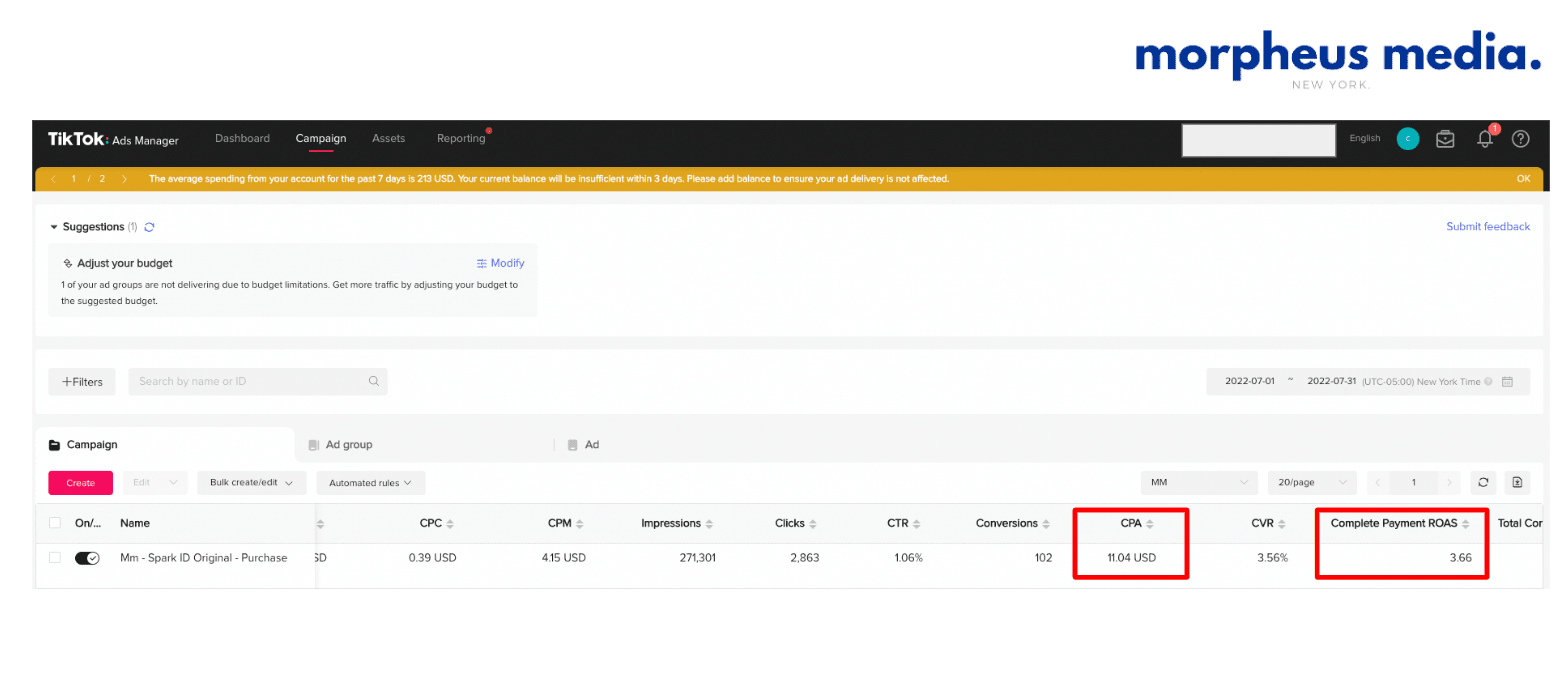Sort by Impressions column
The image size is (1567, 676).
coord(709,523)
